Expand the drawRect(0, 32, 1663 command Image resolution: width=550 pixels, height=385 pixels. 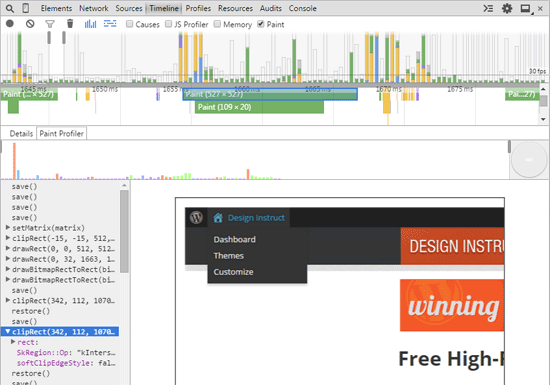8,259
